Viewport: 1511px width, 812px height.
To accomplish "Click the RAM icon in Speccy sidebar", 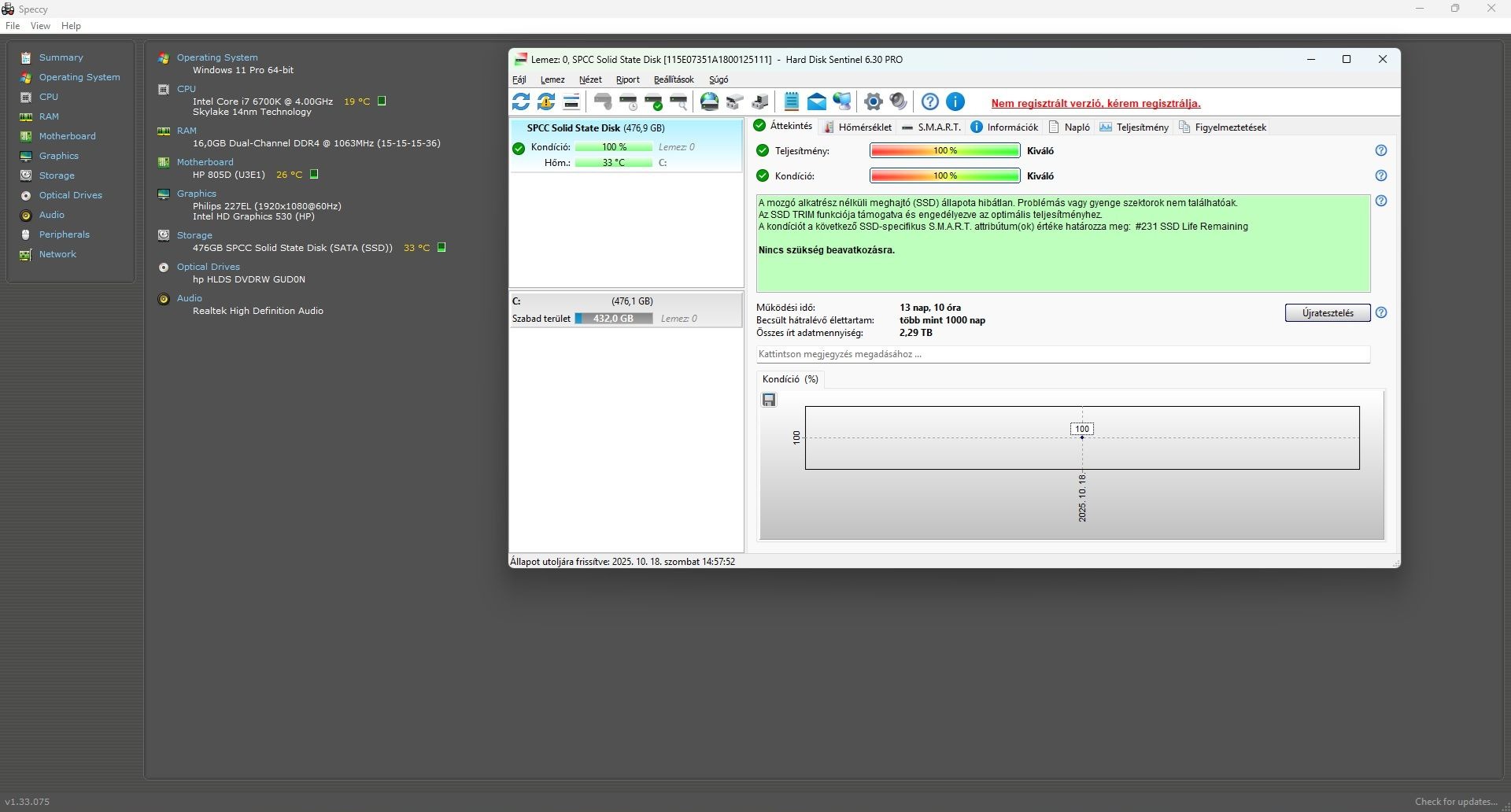I will [26, 116].
